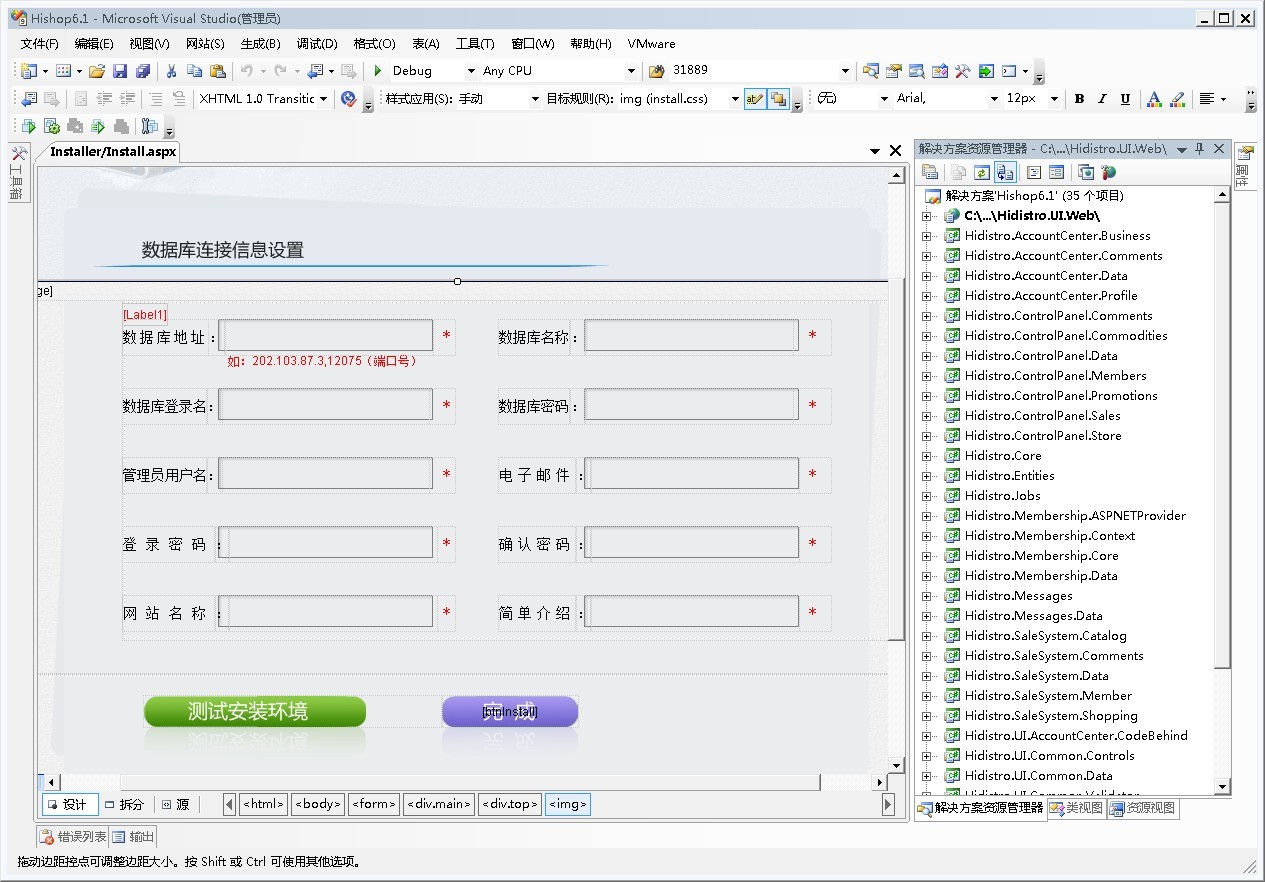1265x882 pixels.
Task: Click the 电子邮件 input field
Action: click(x=692, y=474)
